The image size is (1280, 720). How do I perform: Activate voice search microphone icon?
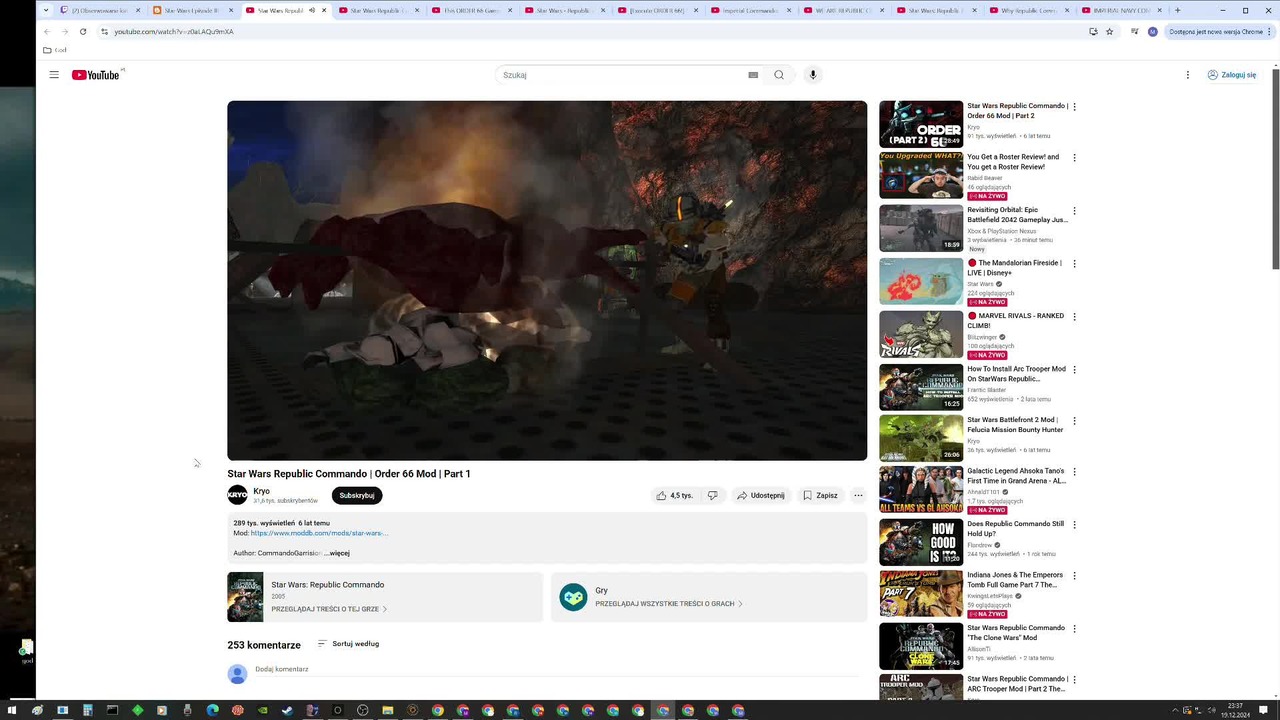point(813,75)
